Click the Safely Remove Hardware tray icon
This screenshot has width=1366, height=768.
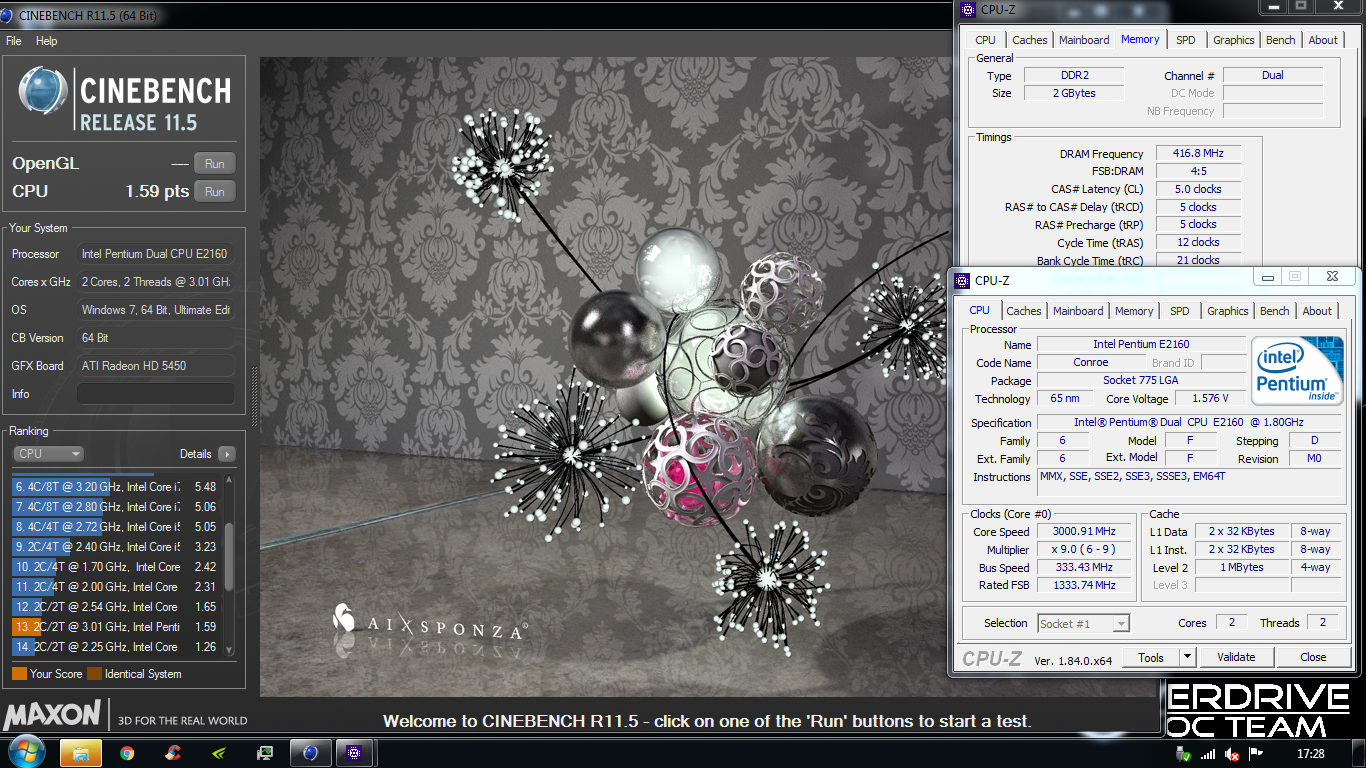point(1186,754)
